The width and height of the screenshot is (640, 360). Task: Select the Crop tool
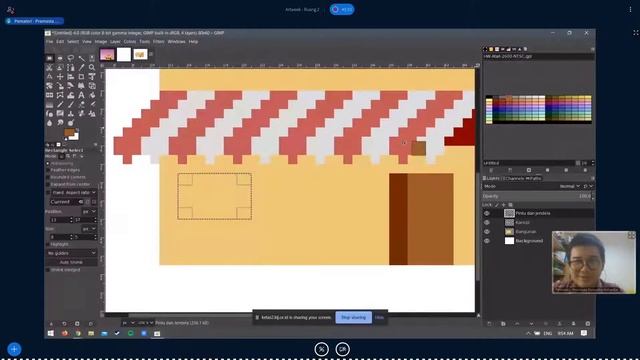click(x=81, y=76)
